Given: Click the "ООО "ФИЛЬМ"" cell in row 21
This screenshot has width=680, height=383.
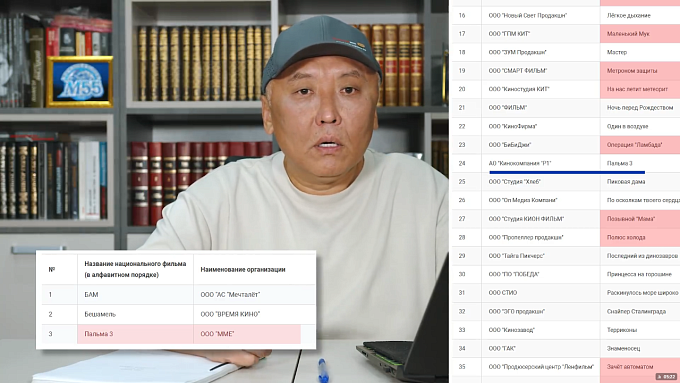Looking at the screenshot, I should [x=540, y=108].
